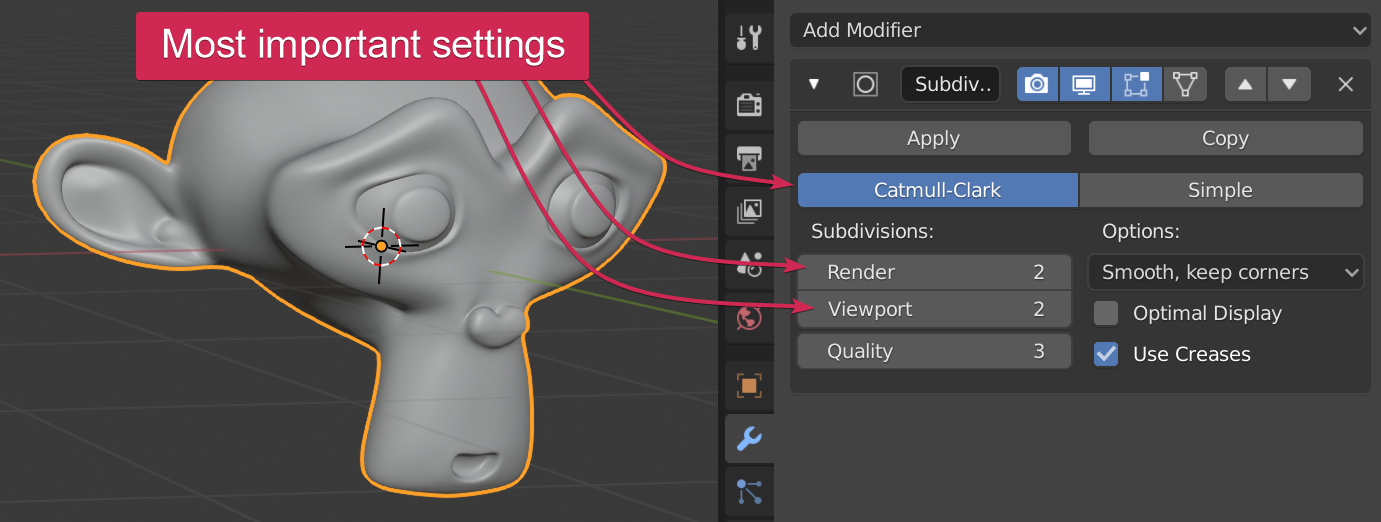The image size is (1381, 522).
Task: Toggle modifier display in render (camera icon)
Action: point(1037,84)
